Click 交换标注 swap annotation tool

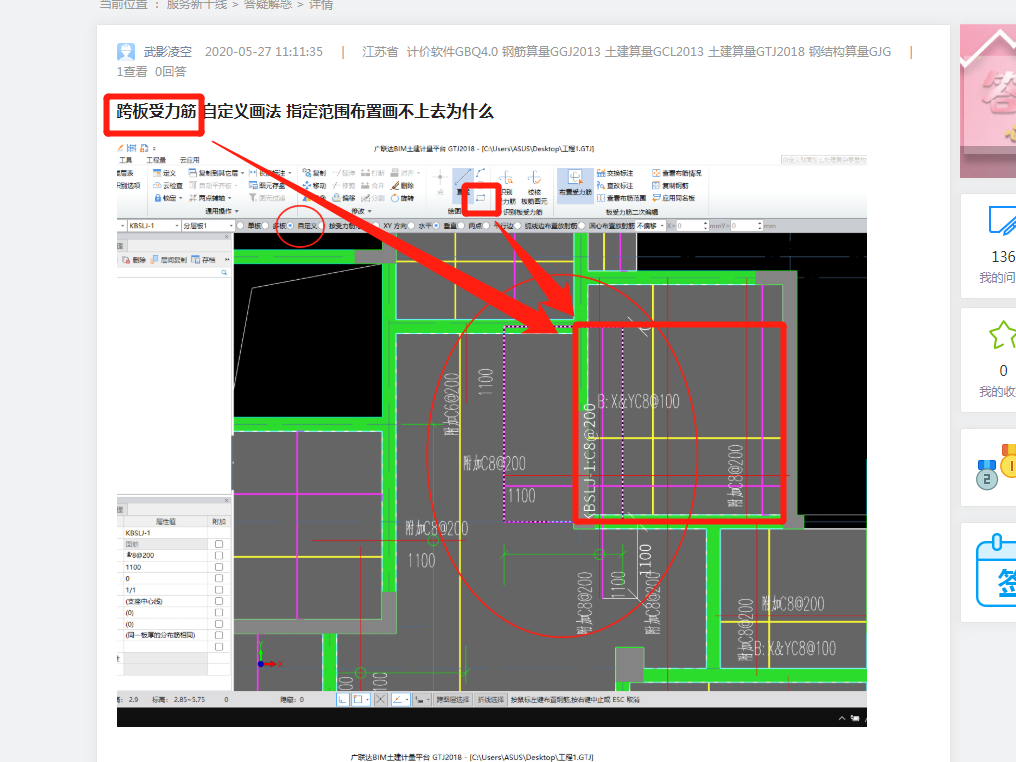click(615, 173)
